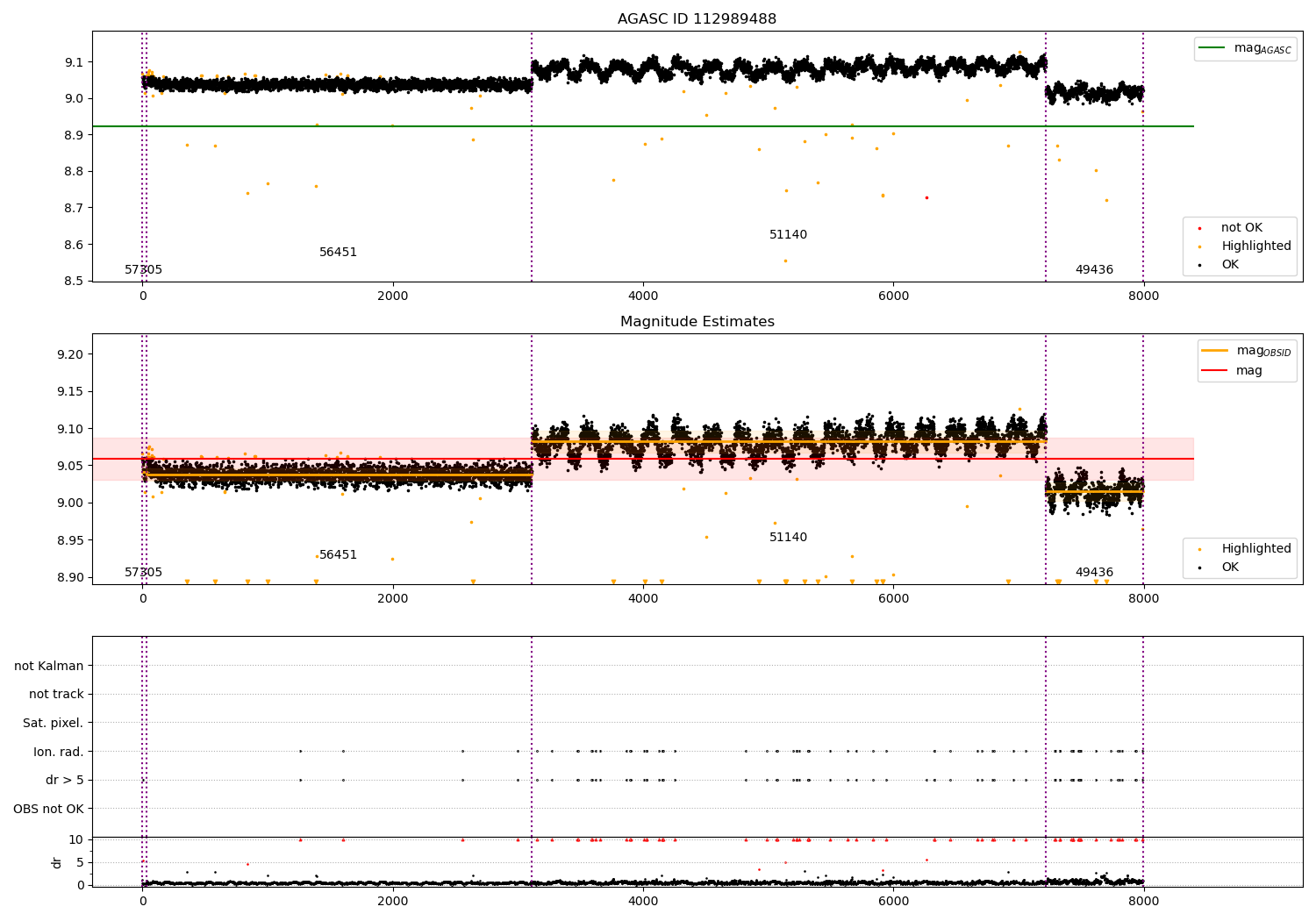Click the lowest orange point near 8.55 in top panel
Viewport: 1316px width, 921px height.
(x=785, y=261)
